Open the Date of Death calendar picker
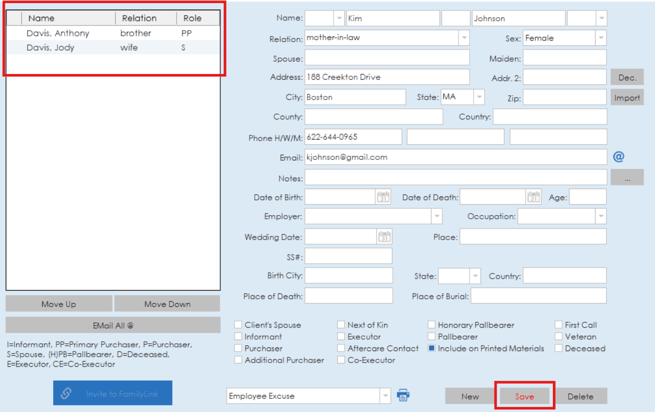 [x=533, y=198]
